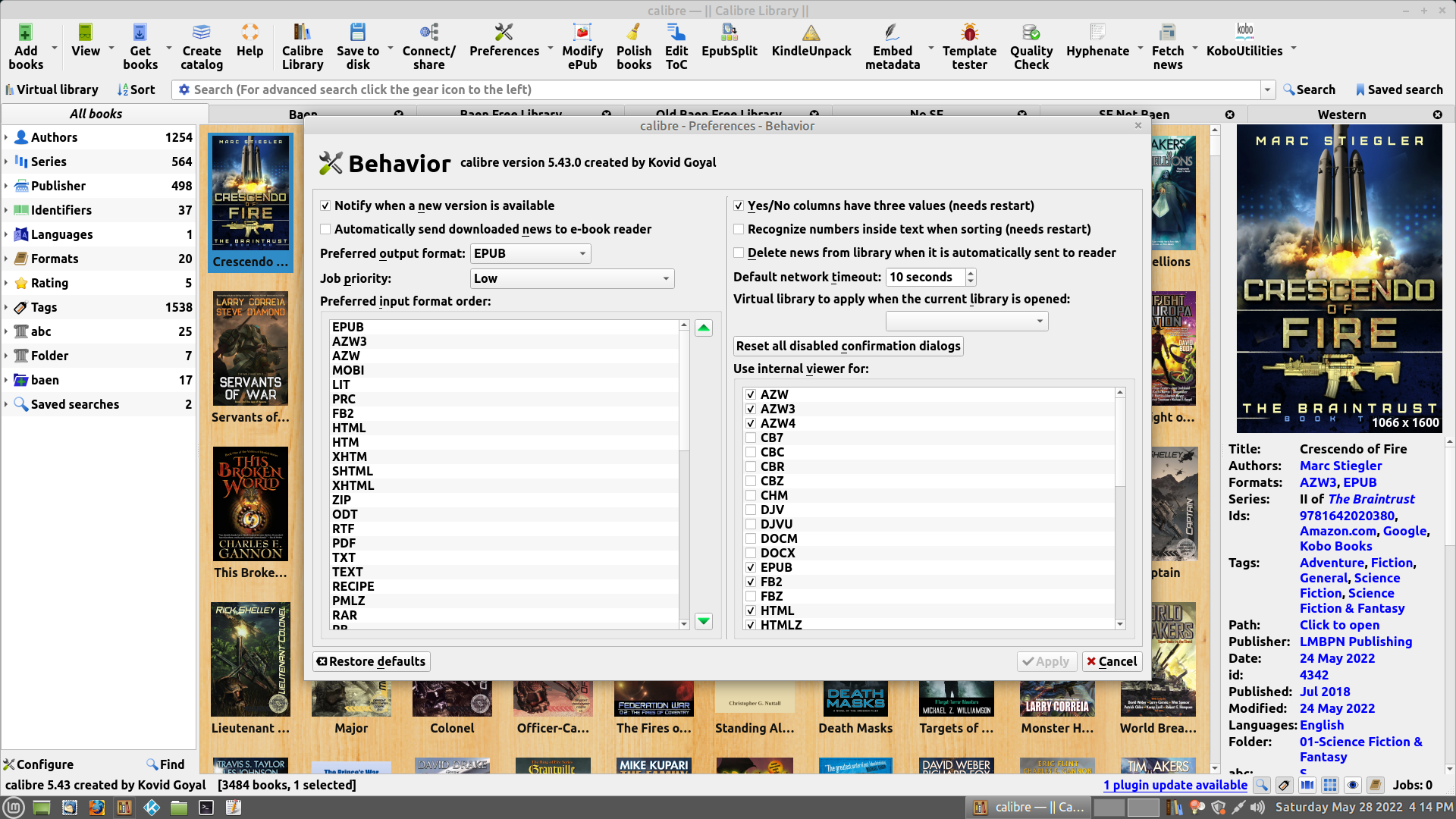Uncheck Notify when a new version is available

[x=325, y=206]
